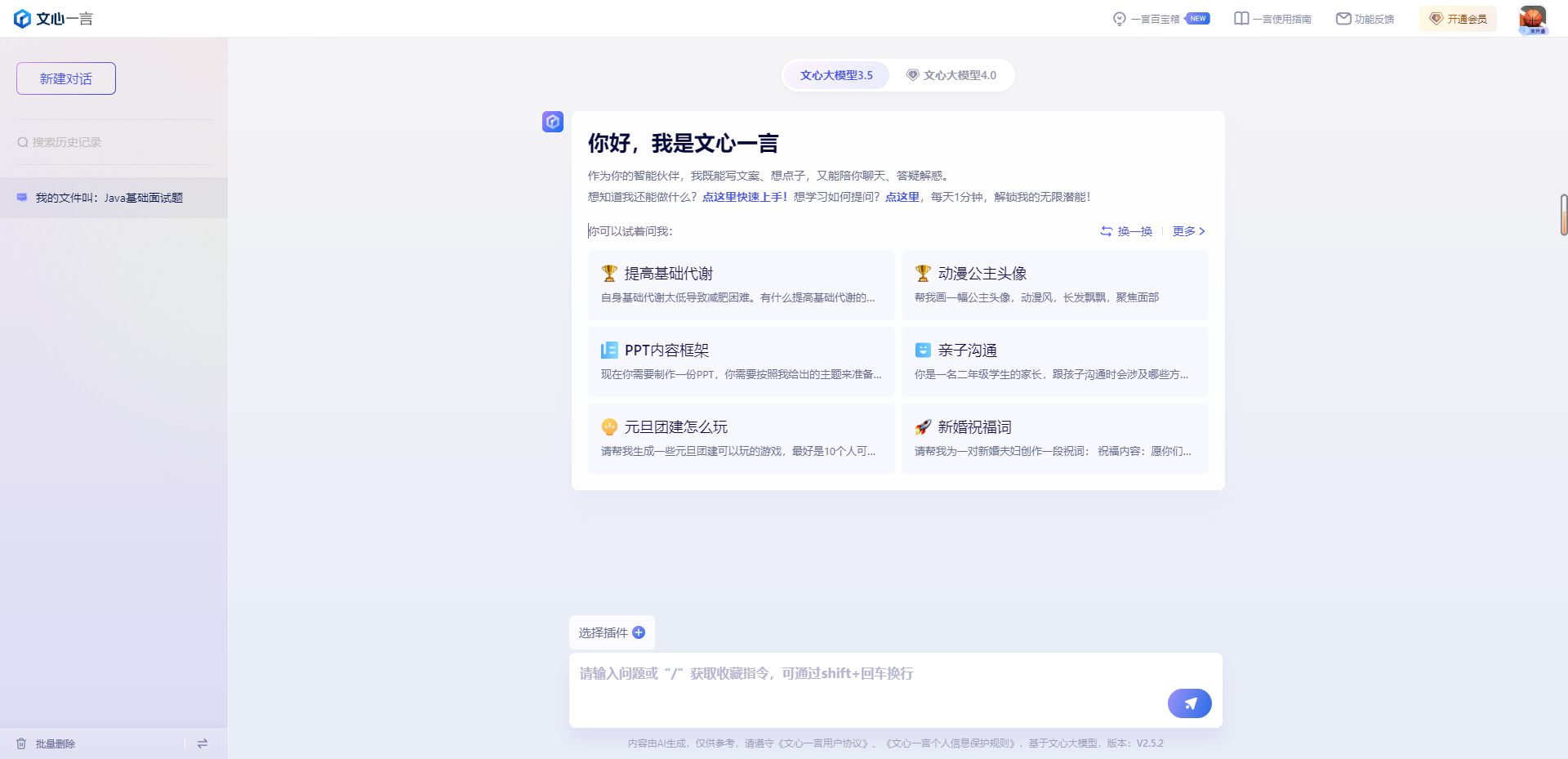Select the 元旦团建怎么玩 suggestion title
Screen dimensions: 1568x759
[x=676, y=427]
